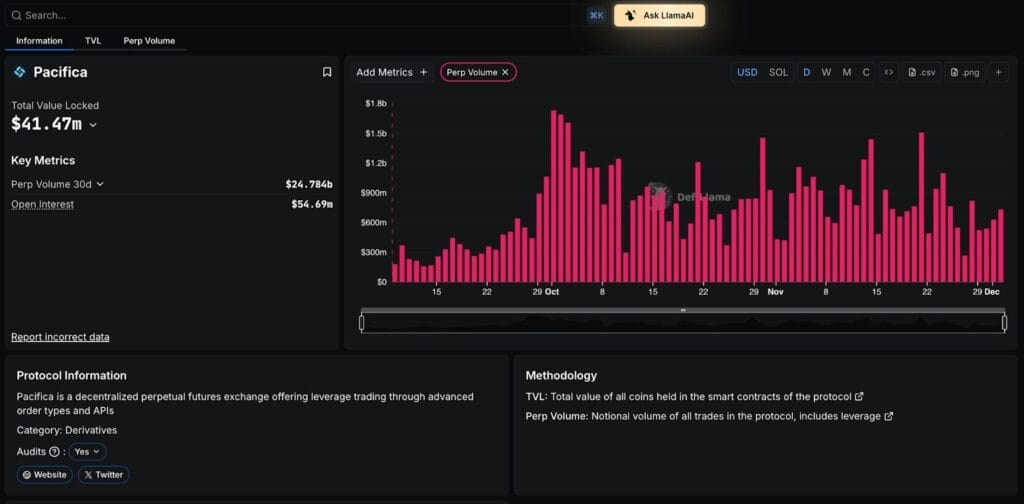
Task: Set chart interval to weekly (W)
Action: [x=826, y=72]
